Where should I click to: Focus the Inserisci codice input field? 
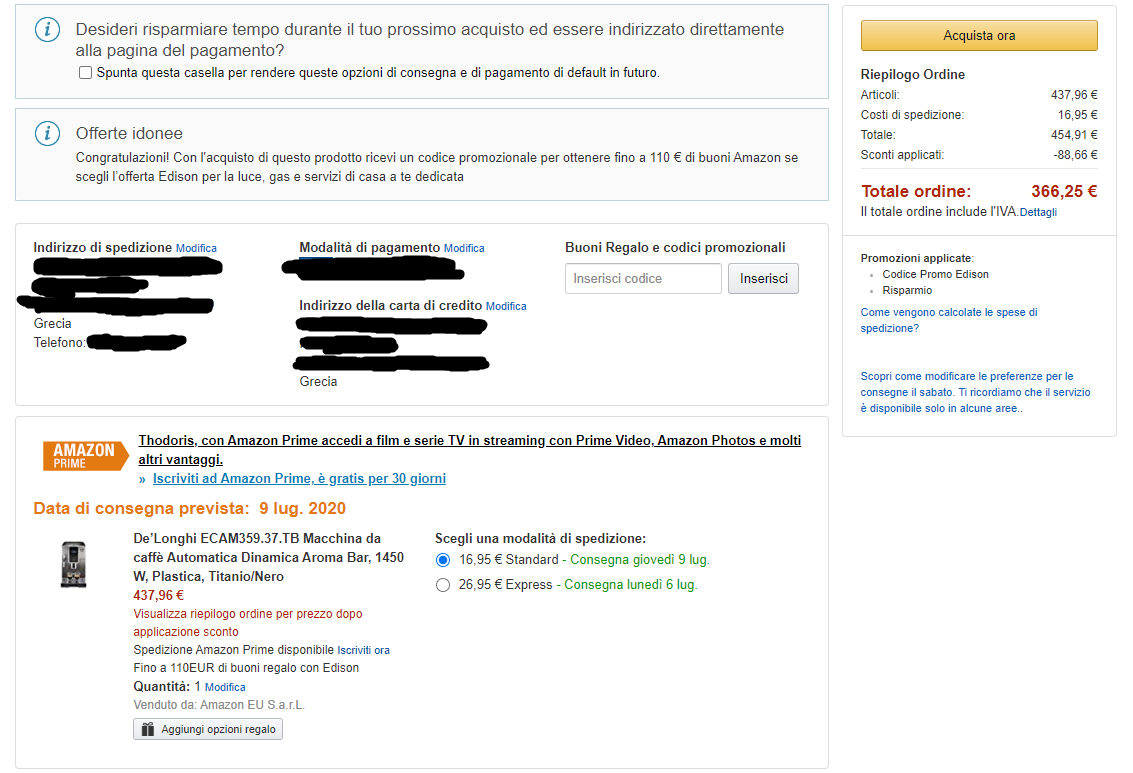pos(643,279)
